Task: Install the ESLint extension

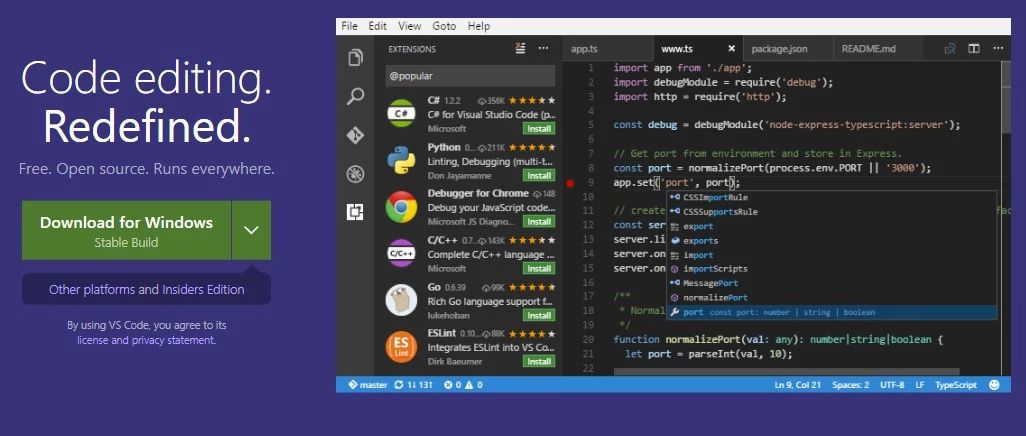Action: [x=539, y=361]
